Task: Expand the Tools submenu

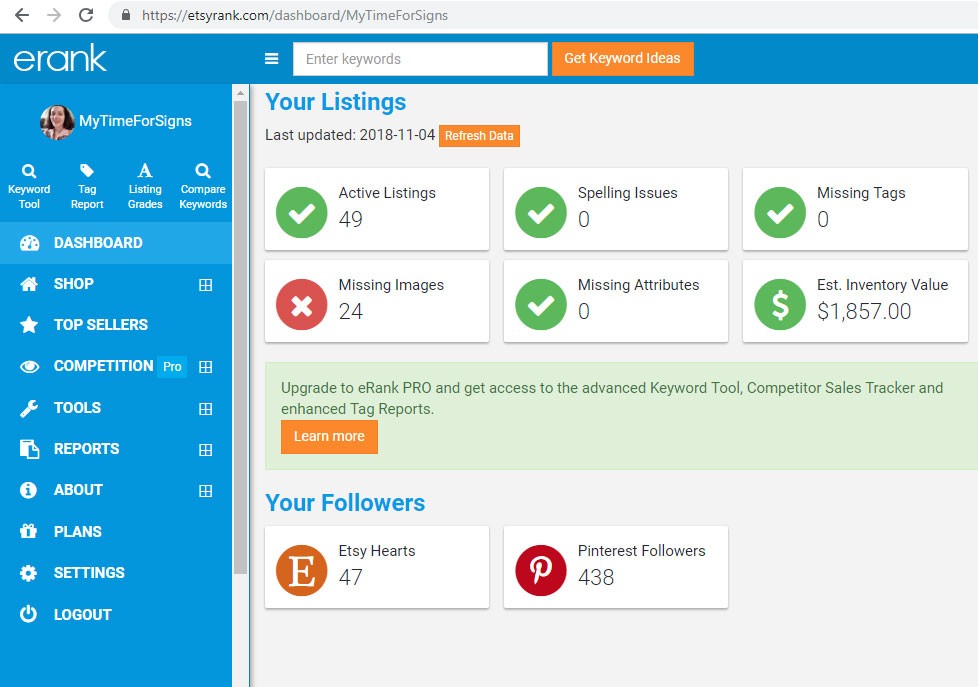Action: pyautogui.click(x=205, y=408)
